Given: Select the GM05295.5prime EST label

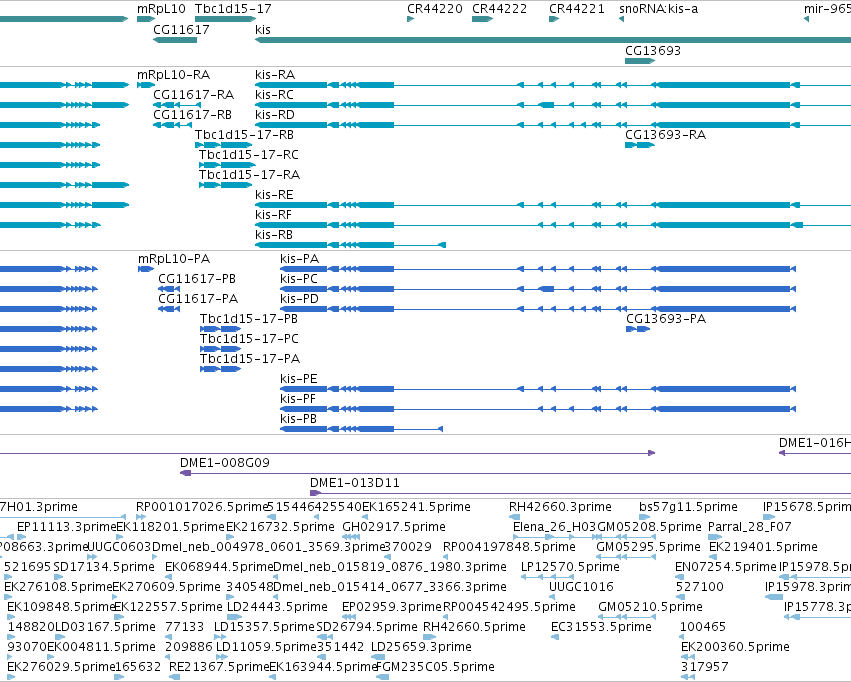Looking at the screenshot, I should coord(649,547).
